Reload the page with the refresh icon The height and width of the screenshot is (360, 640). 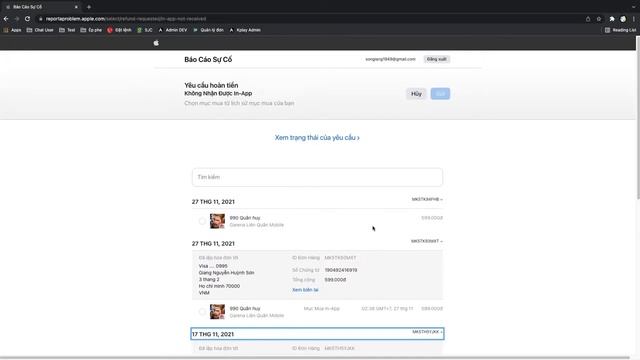[27, 19]
